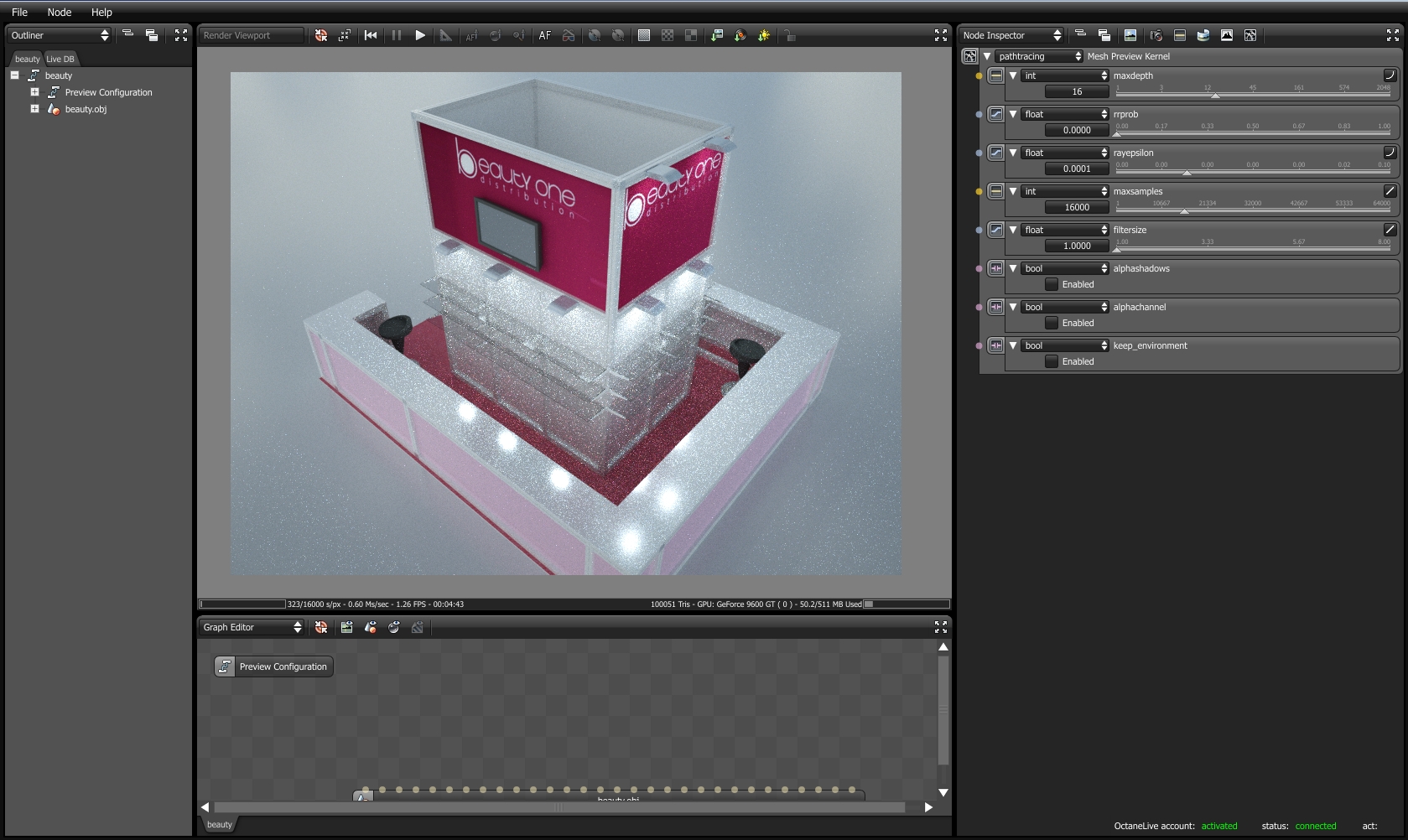
Task: Open the Node Inspector panel type dropdown
Action: 1011,35
